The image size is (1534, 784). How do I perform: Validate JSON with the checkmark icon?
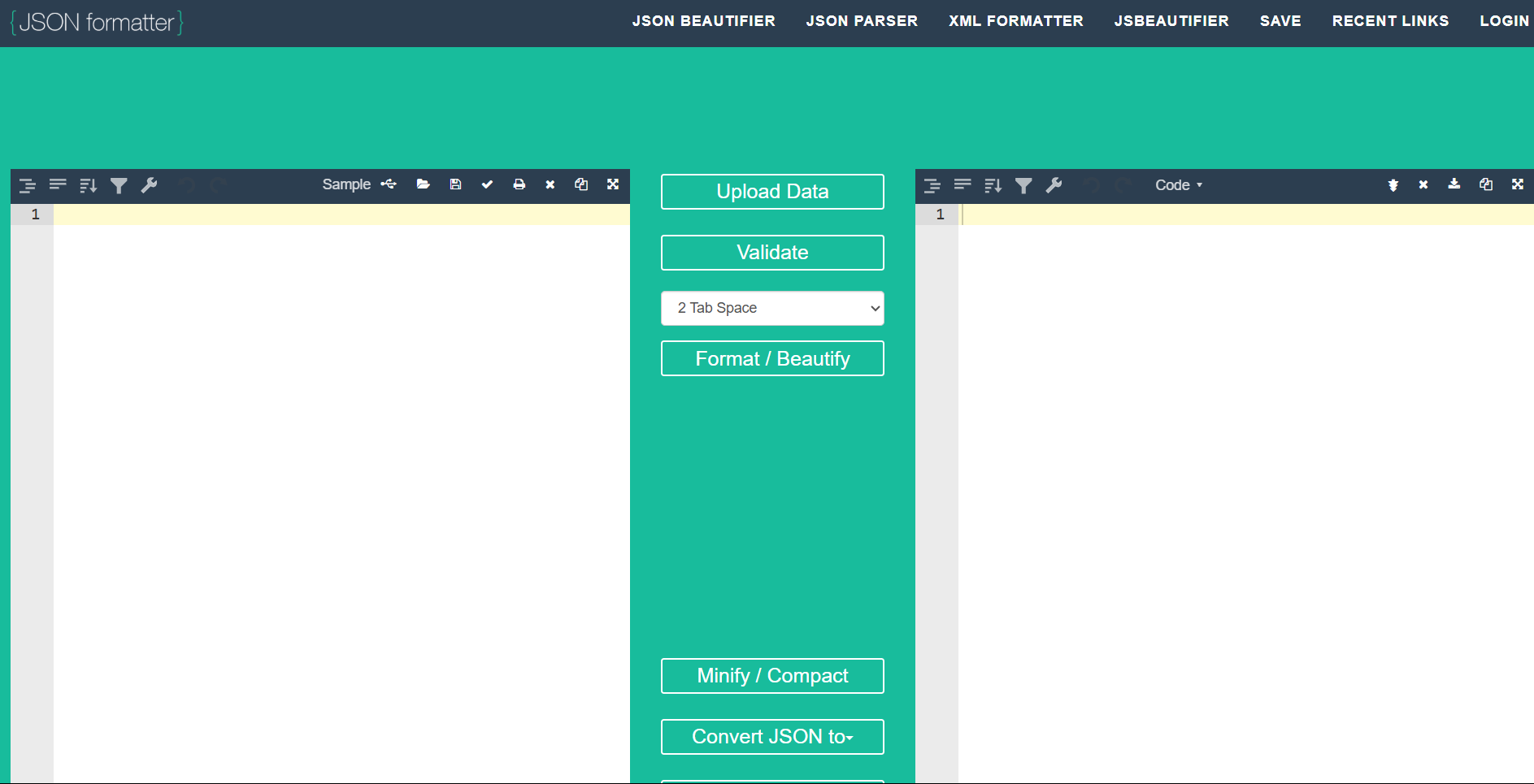click(487, 184)
